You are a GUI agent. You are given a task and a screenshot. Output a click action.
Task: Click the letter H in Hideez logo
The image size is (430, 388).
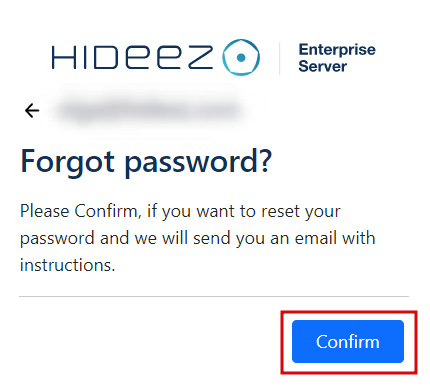[65, 57]
